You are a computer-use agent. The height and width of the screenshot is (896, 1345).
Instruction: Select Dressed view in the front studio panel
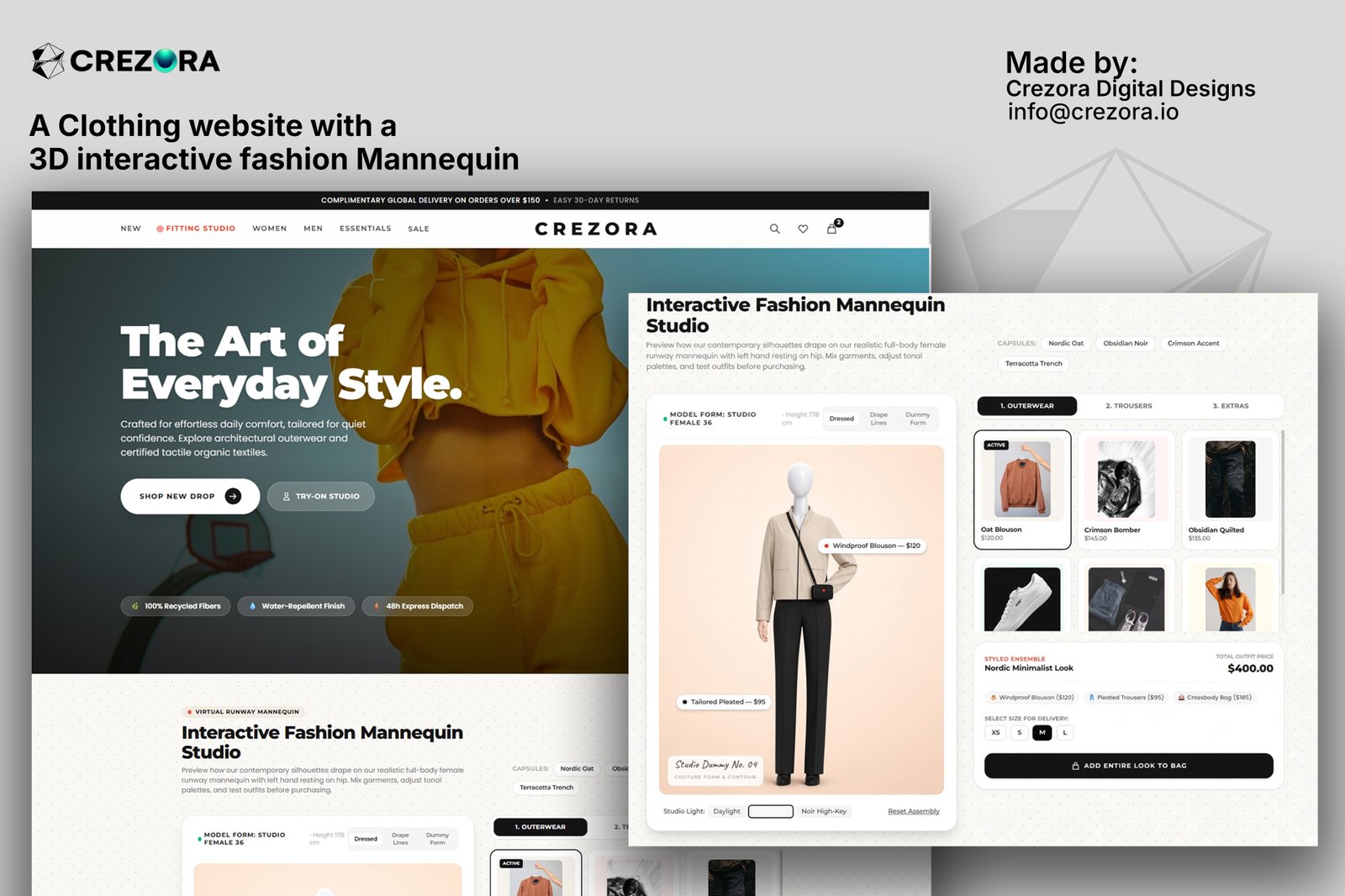[841, 419]
